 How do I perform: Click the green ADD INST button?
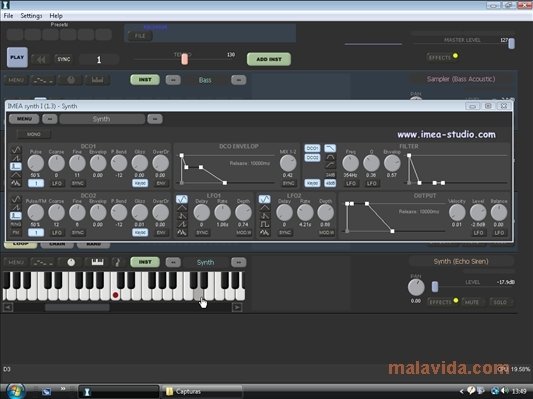click(269, 59)
